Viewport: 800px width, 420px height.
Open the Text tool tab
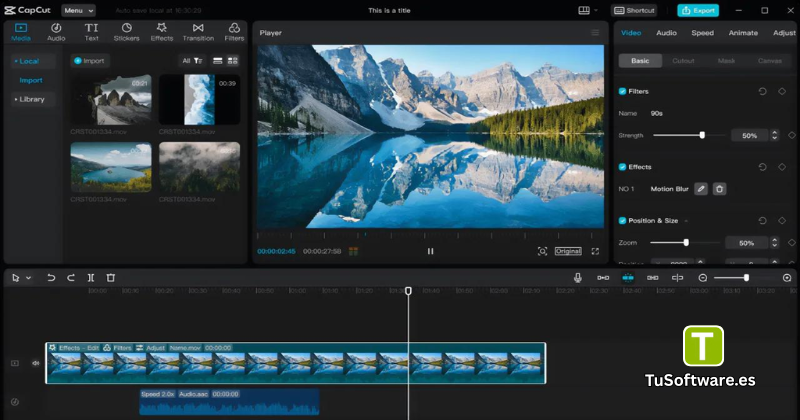[91, 32]
